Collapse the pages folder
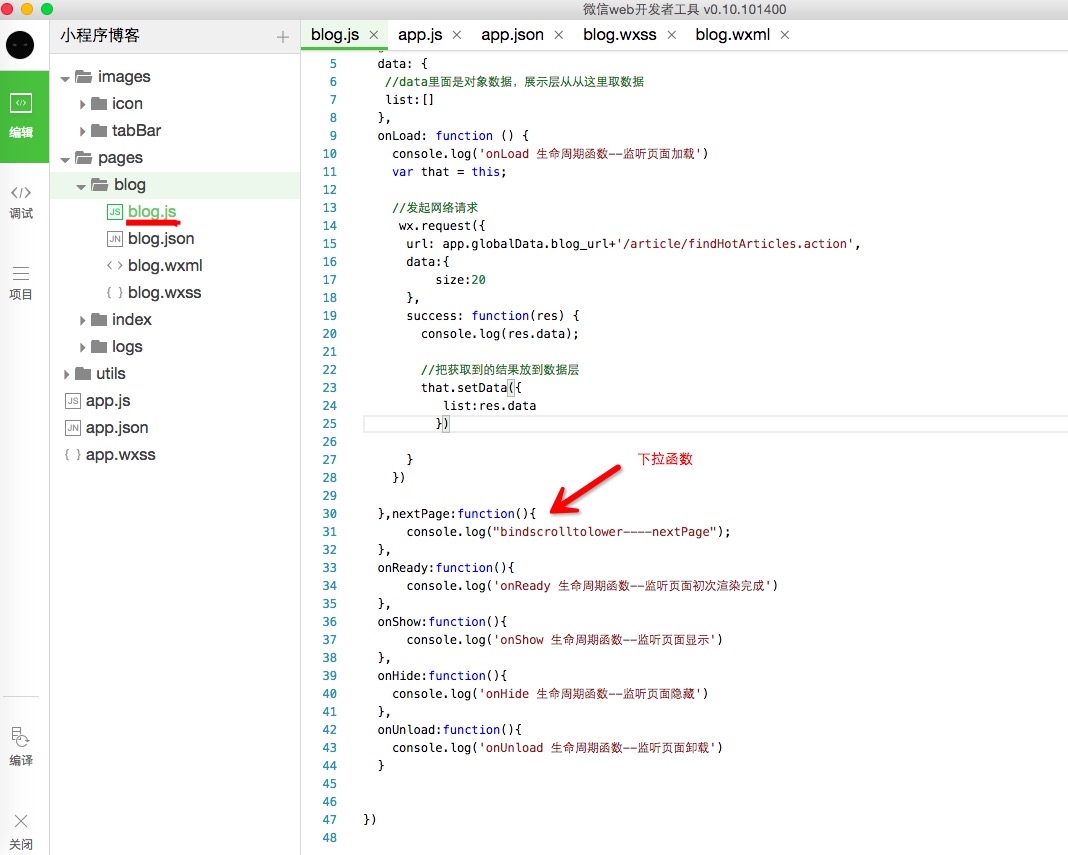1068x855 pixels. [67, 158]
